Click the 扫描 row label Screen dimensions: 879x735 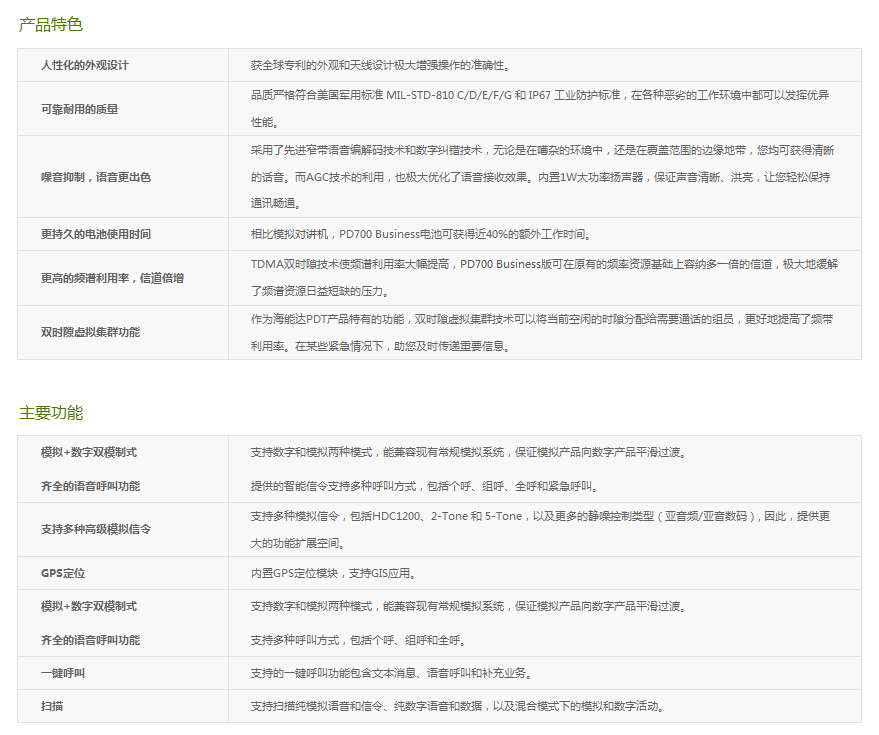(x=52, y=706)
